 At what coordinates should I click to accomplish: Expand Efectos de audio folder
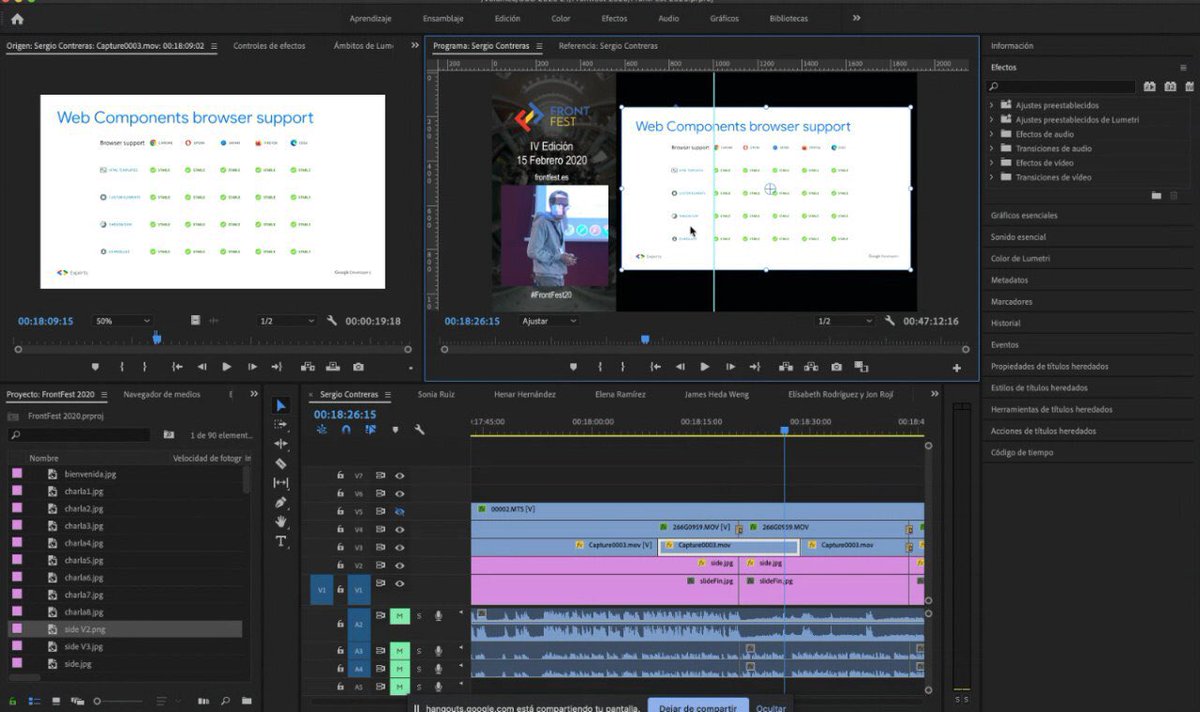tap(992, 134)
